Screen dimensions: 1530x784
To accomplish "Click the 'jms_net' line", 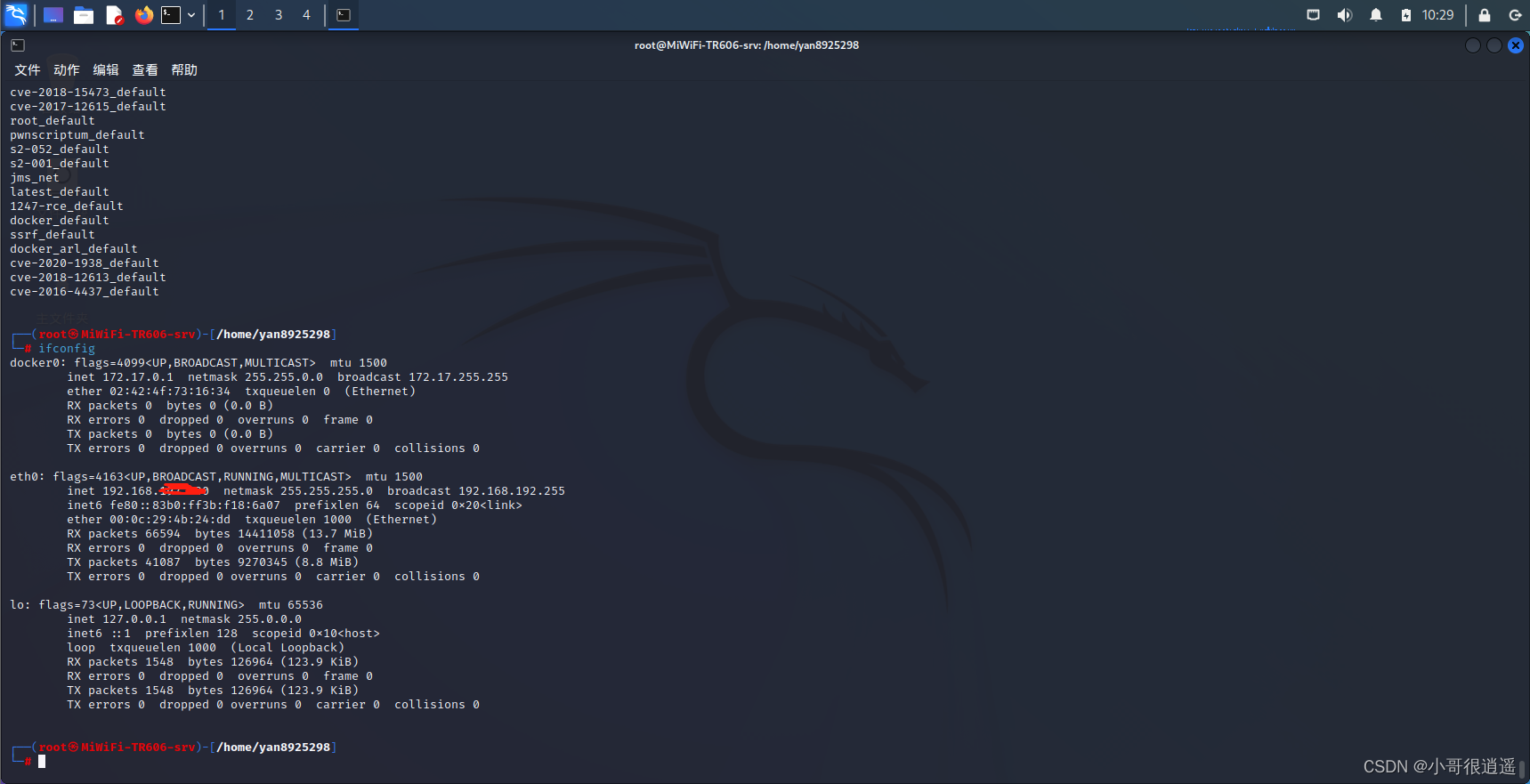I will pyautogui.click(x=35, y=178).
